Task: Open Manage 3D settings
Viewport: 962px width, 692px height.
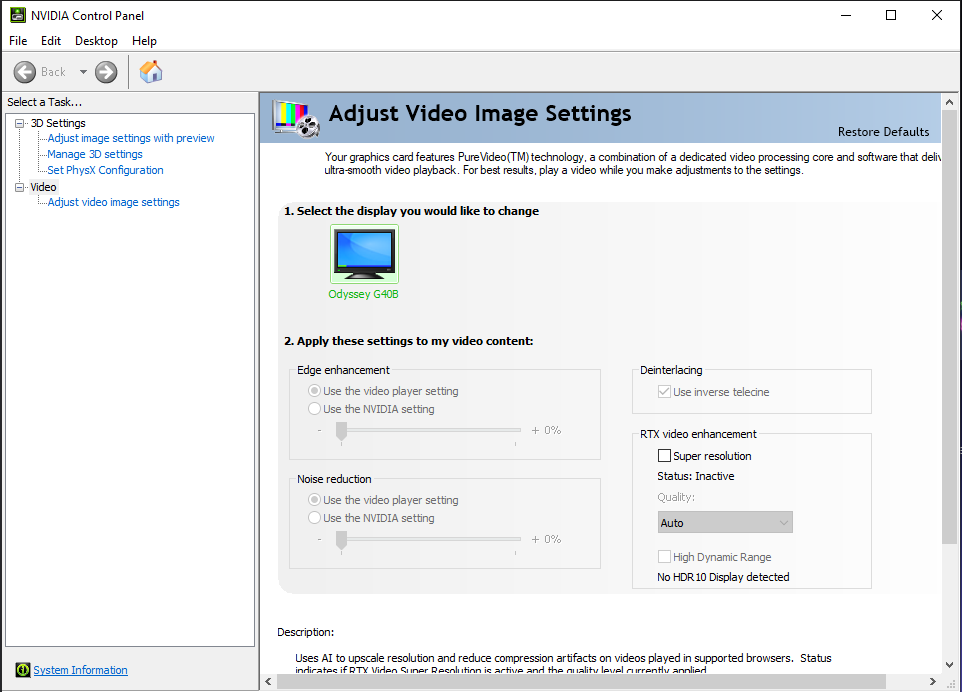Action: point(95,154)
